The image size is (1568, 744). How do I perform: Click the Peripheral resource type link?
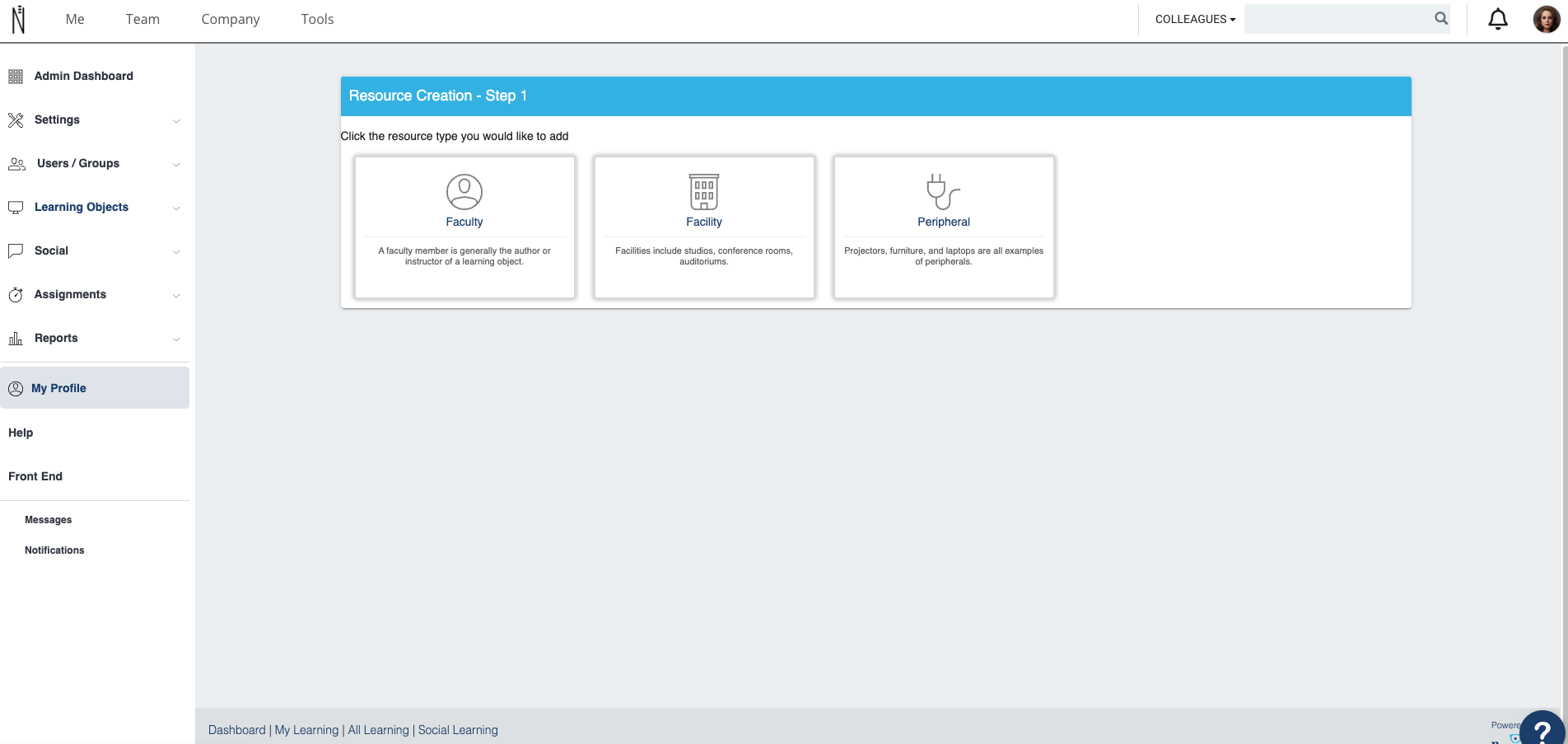(x=944, y=222)
